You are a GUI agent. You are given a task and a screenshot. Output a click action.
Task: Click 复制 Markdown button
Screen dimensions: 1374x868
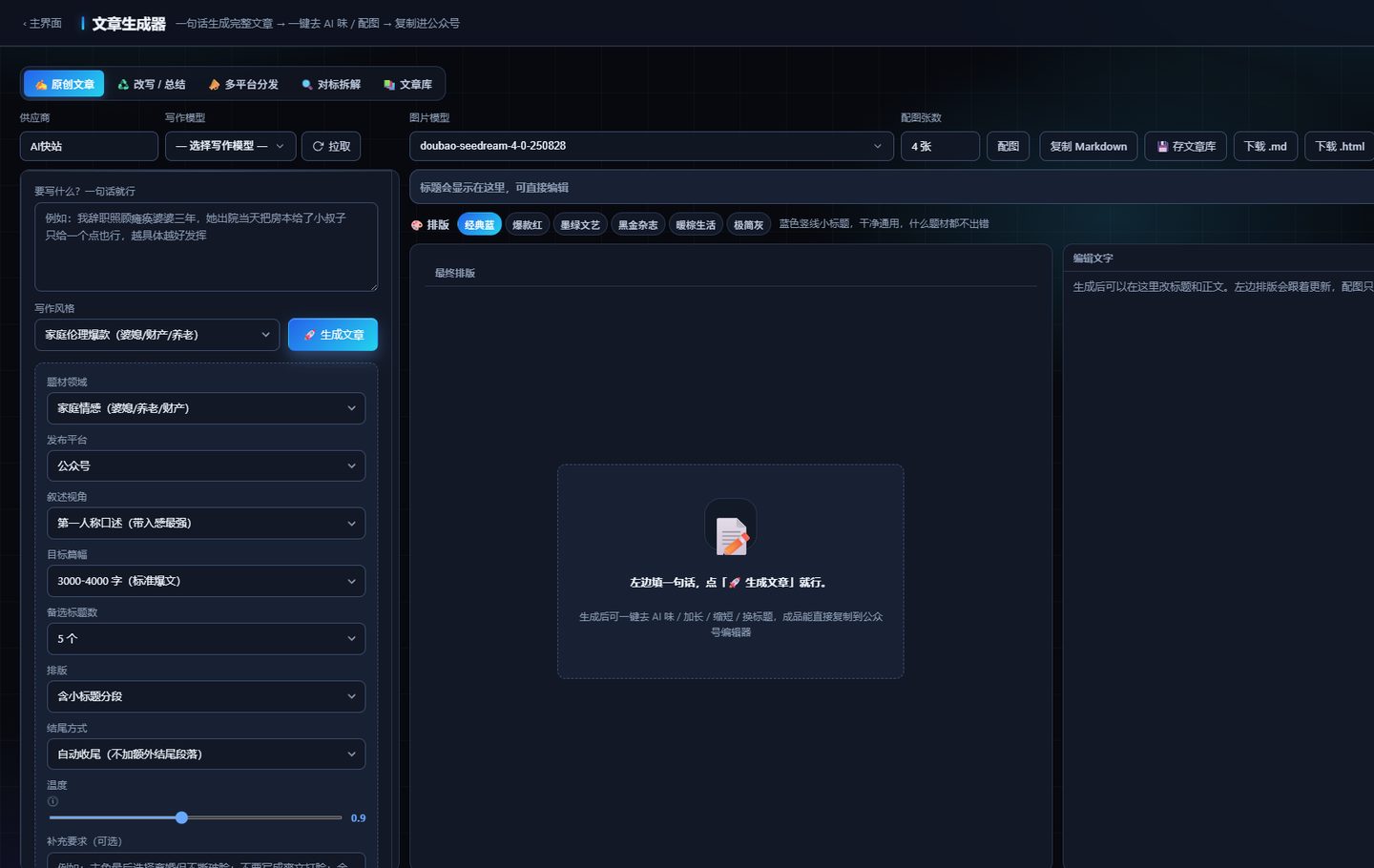coord(1089,146)
